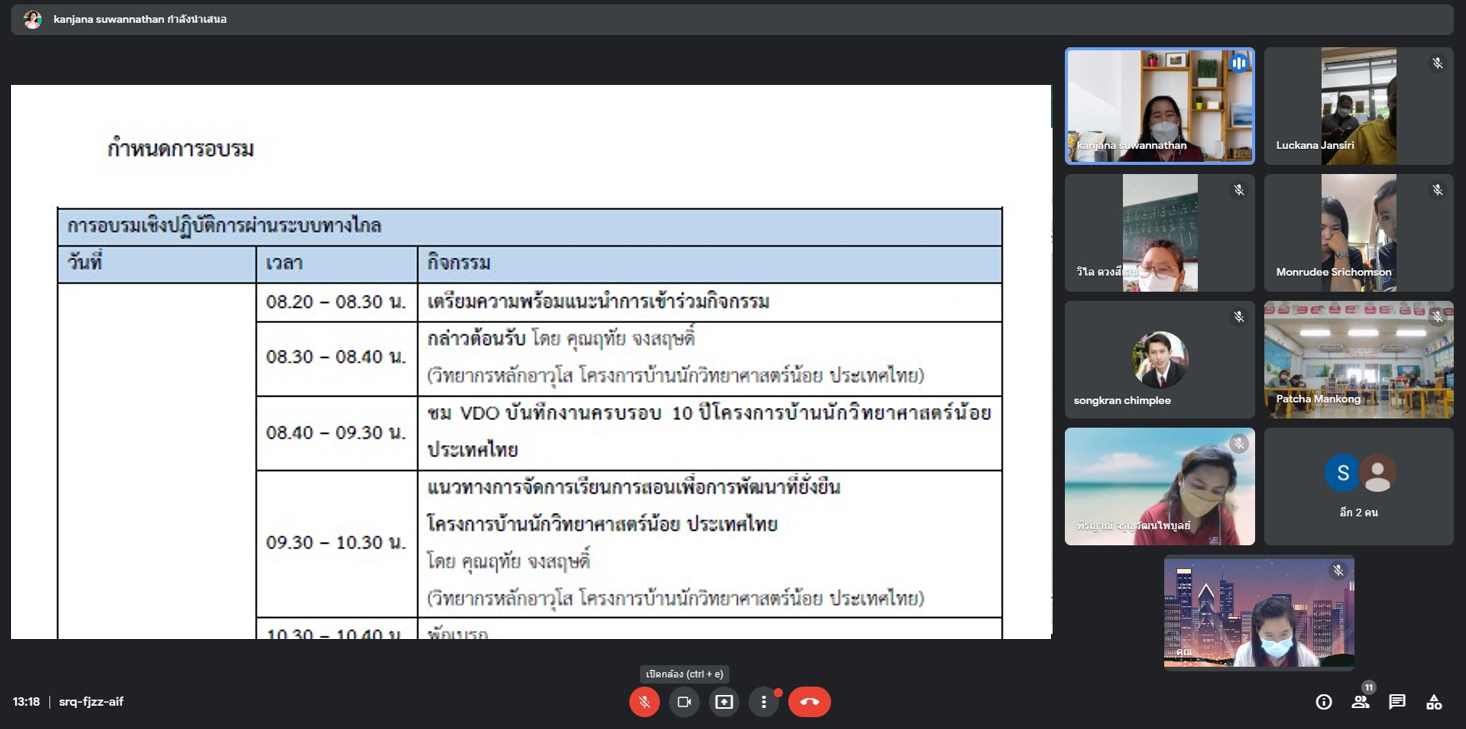Viewport: 1466px width, 729px height.
Task: Start presenting your screen
Action: (724, 702)
